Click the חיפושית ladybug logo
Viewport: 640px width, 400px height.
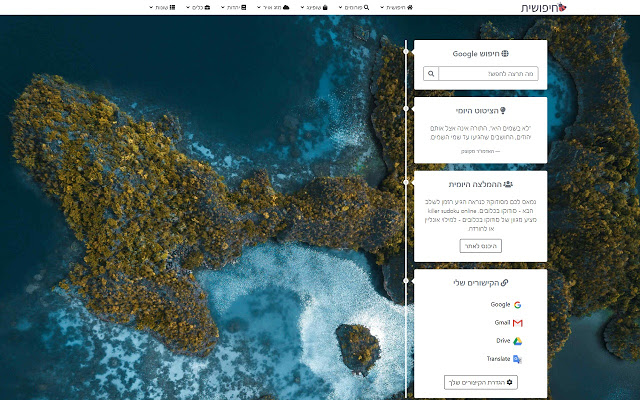pyautogui.click(x=544, y=7)
